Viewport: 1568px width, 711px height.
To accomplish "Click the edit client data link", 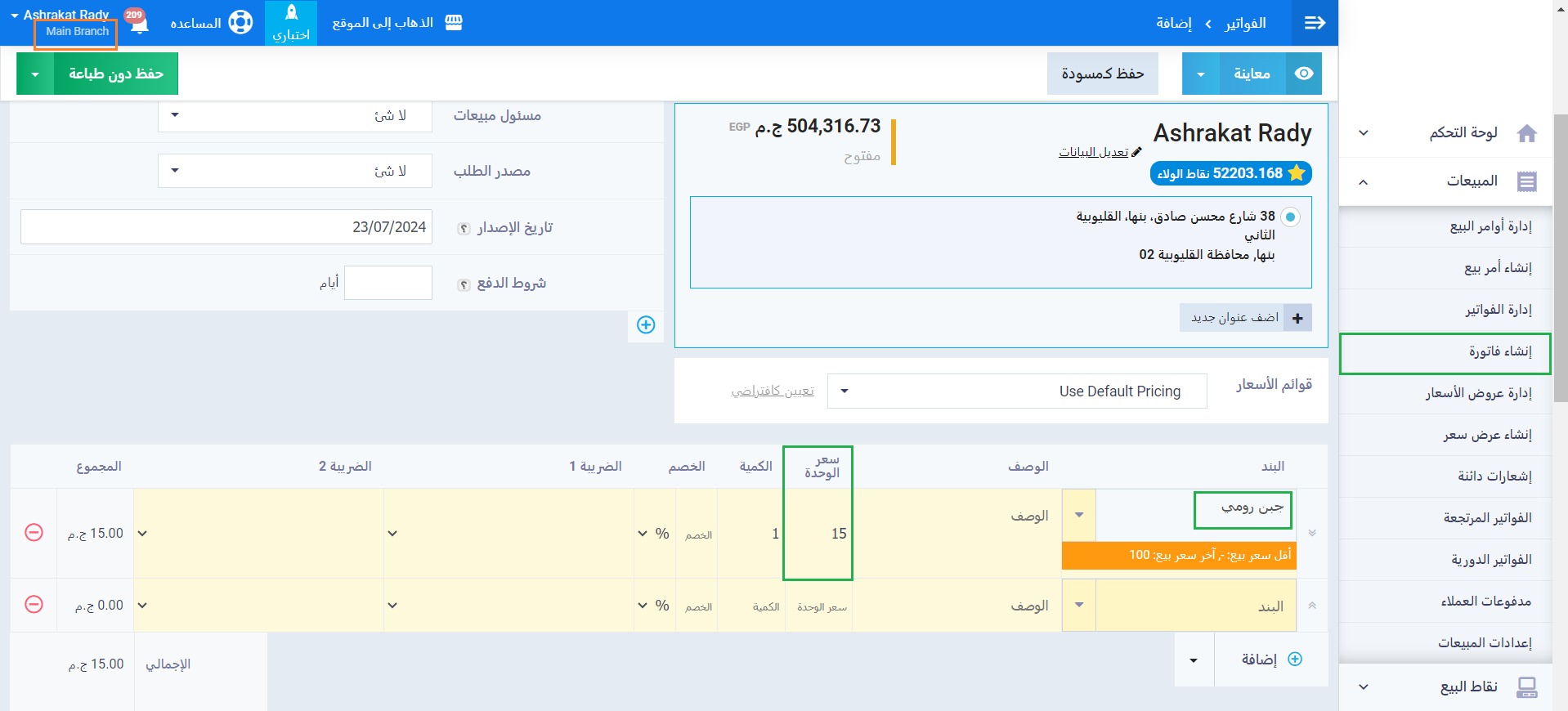I will pos(1094,152).
